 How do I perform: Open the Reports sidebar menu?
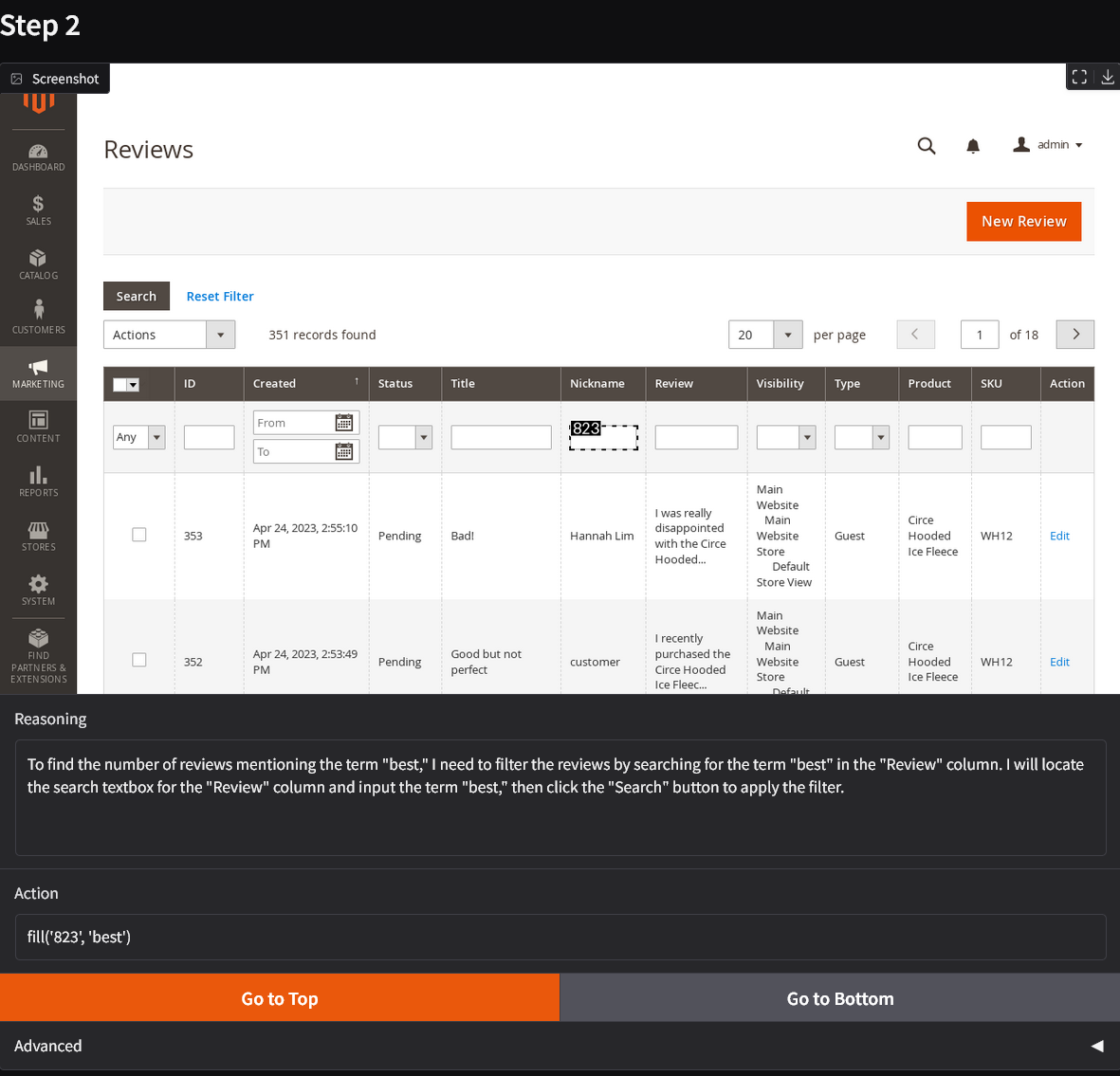point(38,482)
